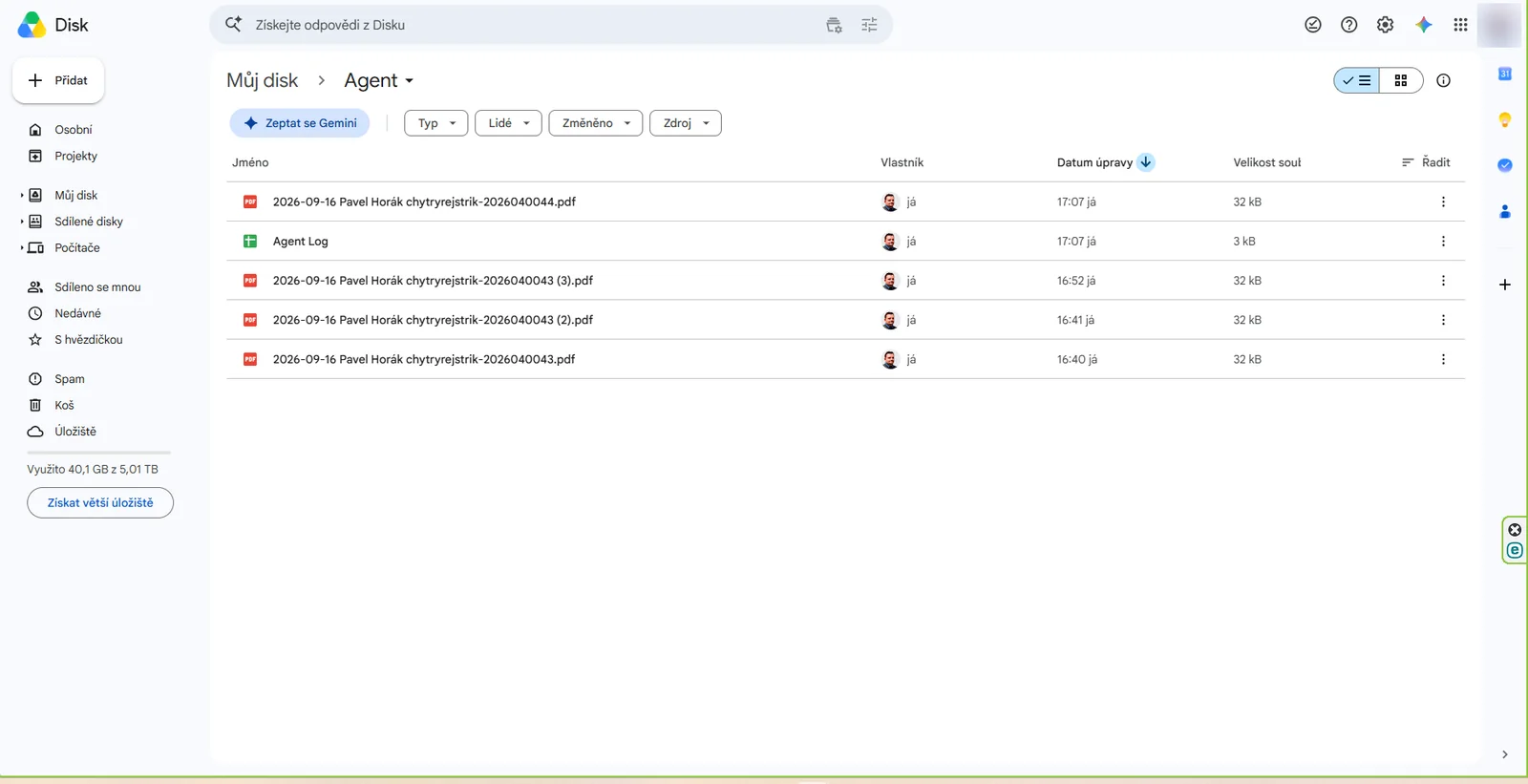Navigate to Můj disk breadcrumb
1528x784 pixels.
[262, 80]
